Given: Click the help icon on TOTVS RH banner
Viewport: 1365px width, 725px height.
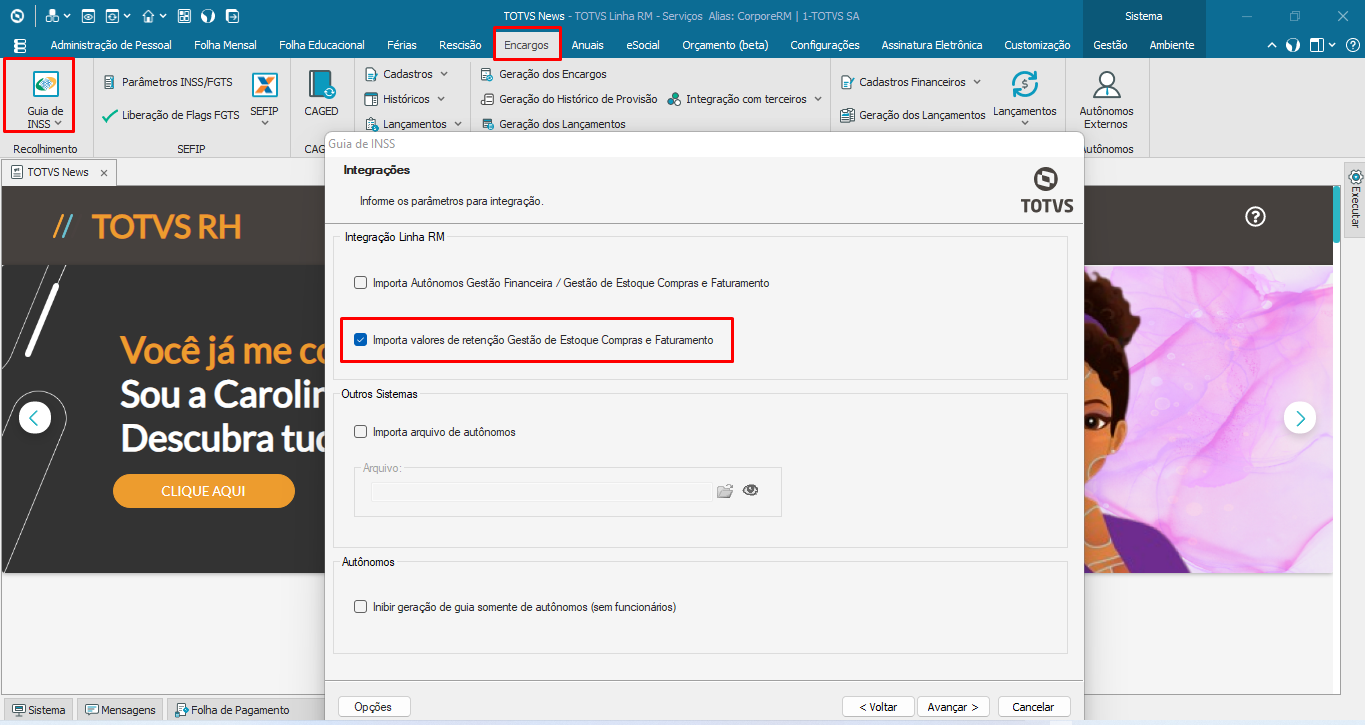Looking at the screenshot, I should 1256,216.
